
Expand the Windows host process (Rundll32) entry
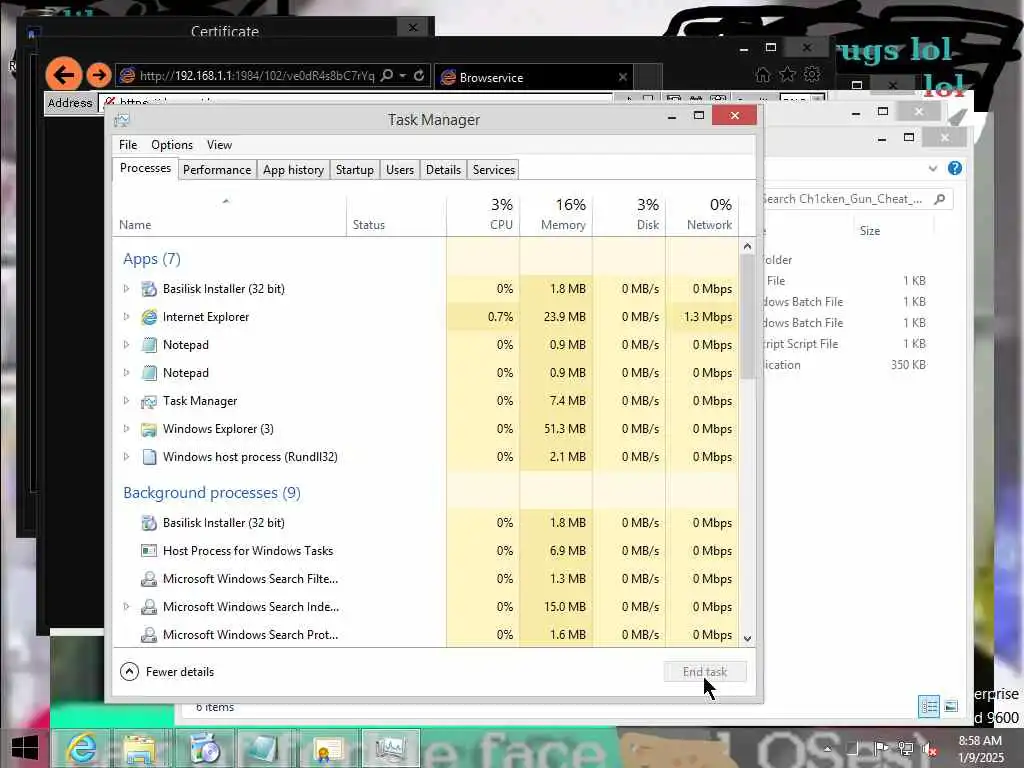[127, 457]
